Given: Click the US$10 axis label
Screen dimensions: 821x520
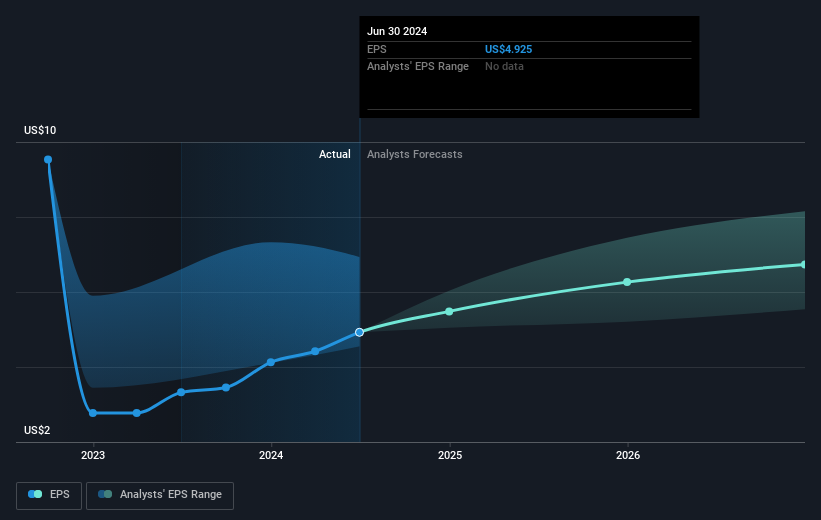Looking at the screenshot, I should 40,130.
